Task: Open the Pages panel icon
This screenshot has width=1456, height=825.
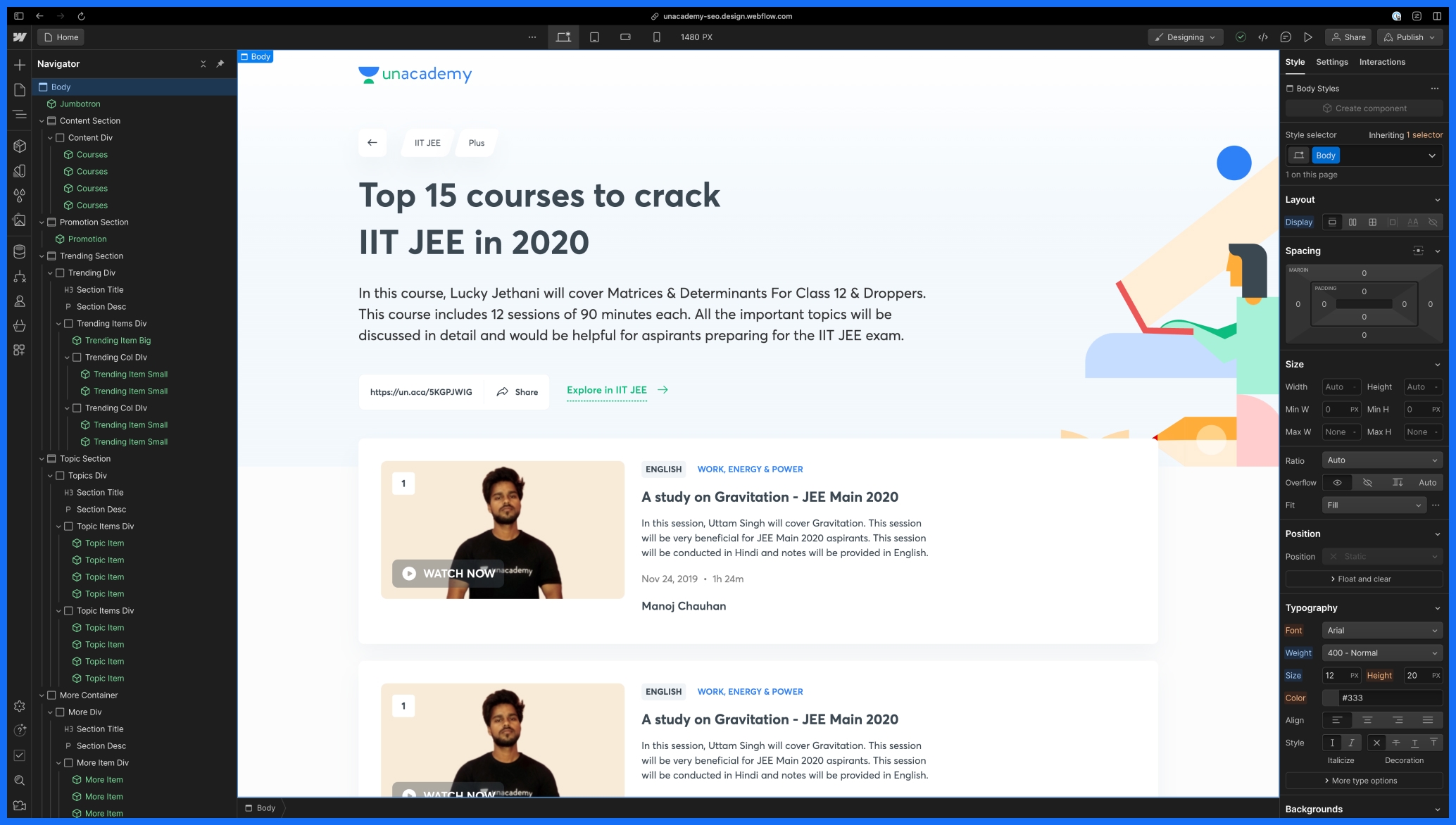Action: coord(20,89)
